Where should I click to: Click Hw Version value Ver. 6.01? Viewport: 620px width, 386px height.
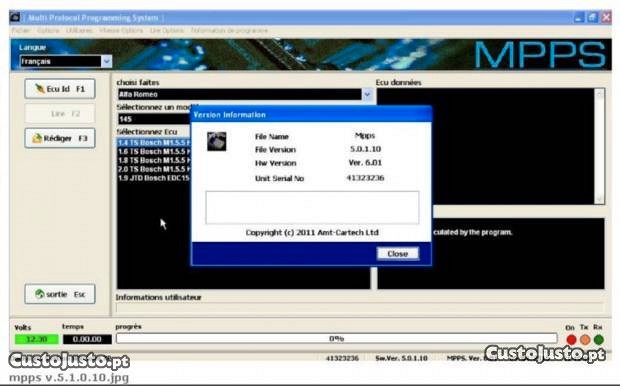[365, 163]
